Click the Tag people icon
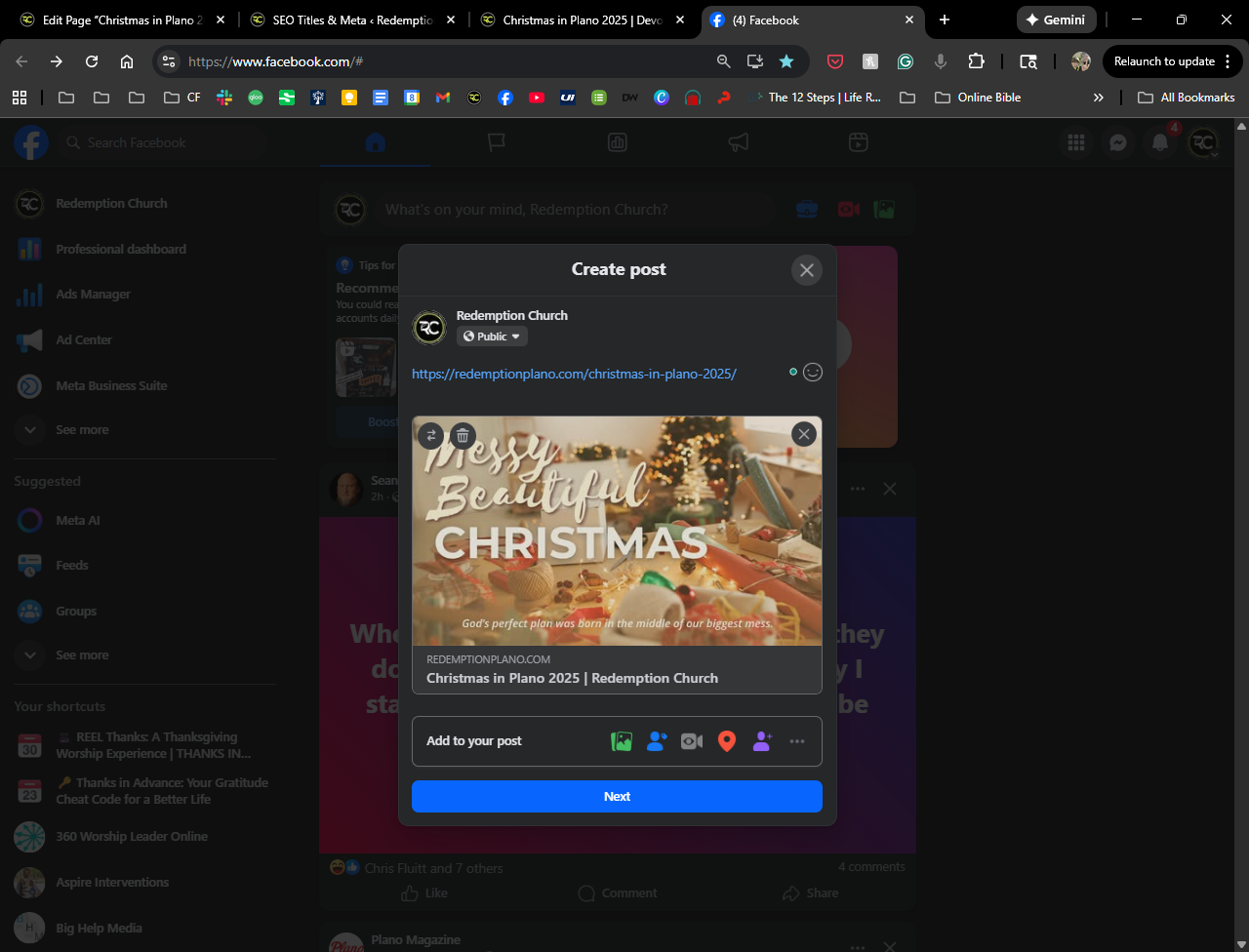The width and height of the screenshot is (1249, 952). click(657, 741)
